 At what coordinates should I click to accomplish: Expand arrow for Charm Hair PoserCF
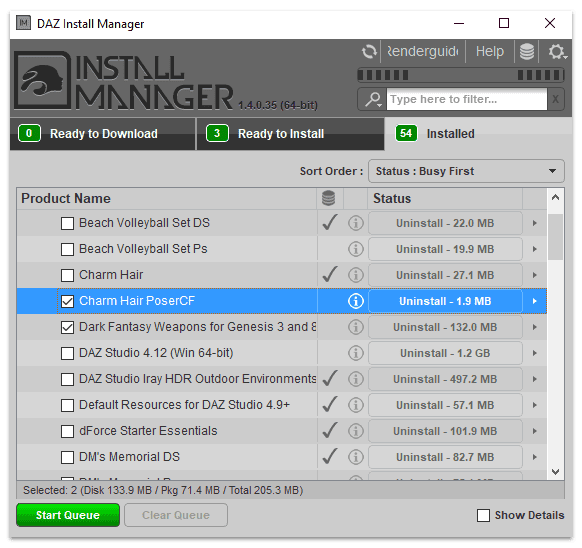coord(534,301)
